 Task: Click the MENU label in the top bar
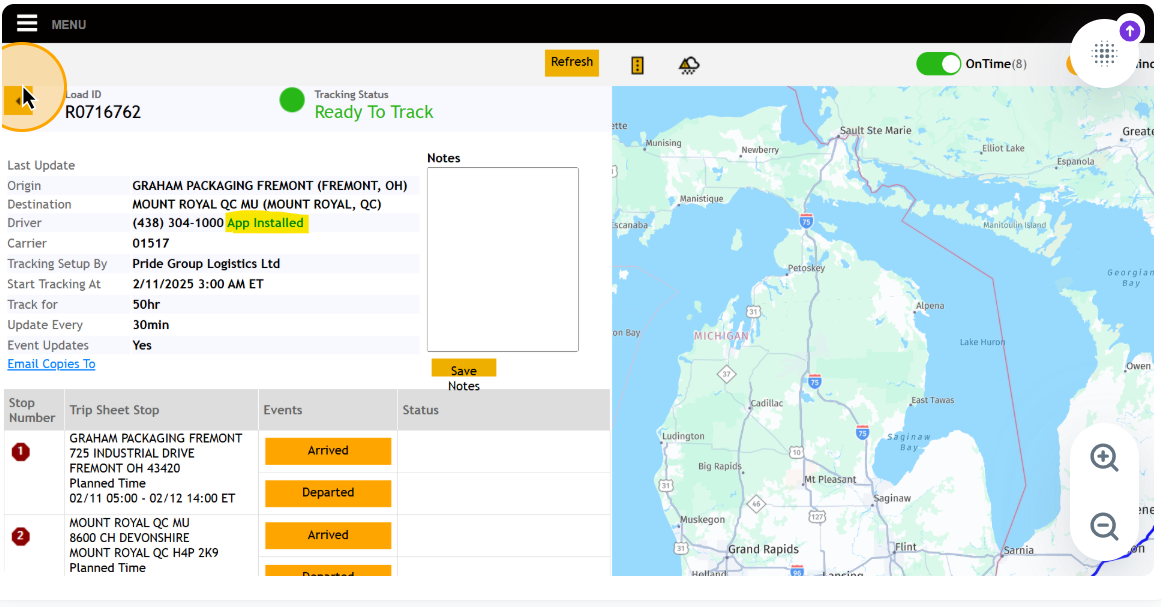pos(68,24)
